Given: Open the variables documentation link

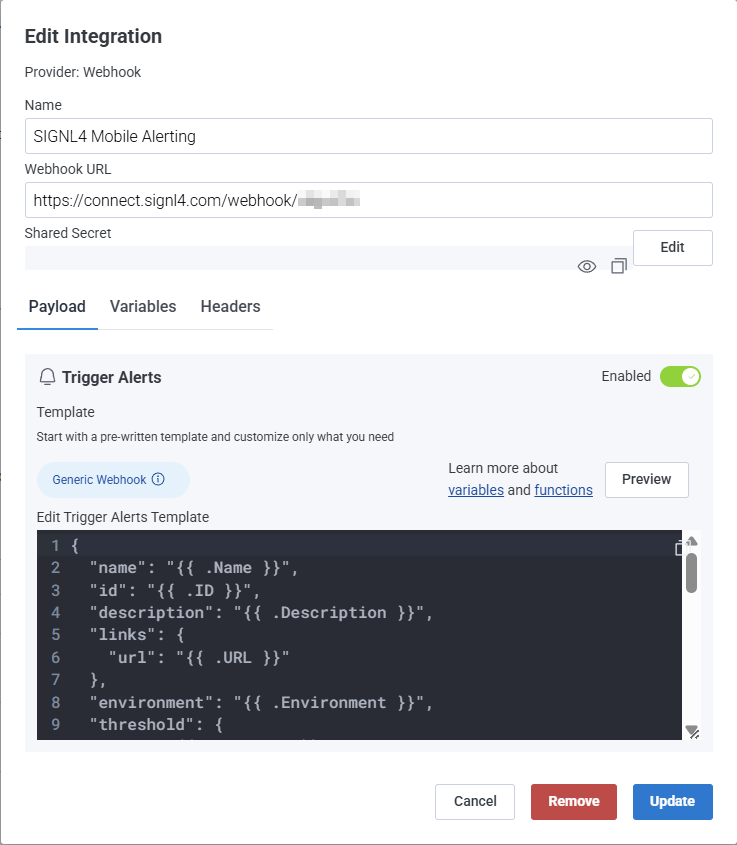Looking at the screenshot, I should [476, 490].
